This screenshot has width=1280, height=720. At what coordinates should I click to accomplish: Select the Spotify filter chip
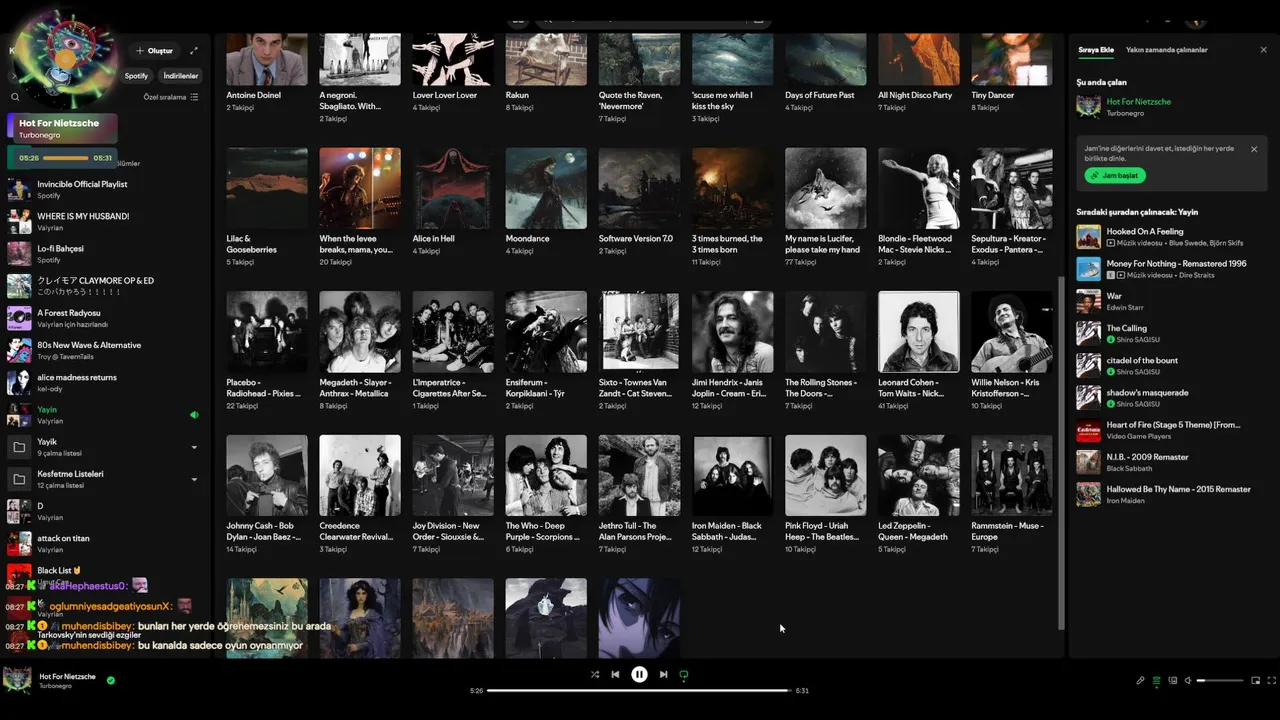pos(136,76)
